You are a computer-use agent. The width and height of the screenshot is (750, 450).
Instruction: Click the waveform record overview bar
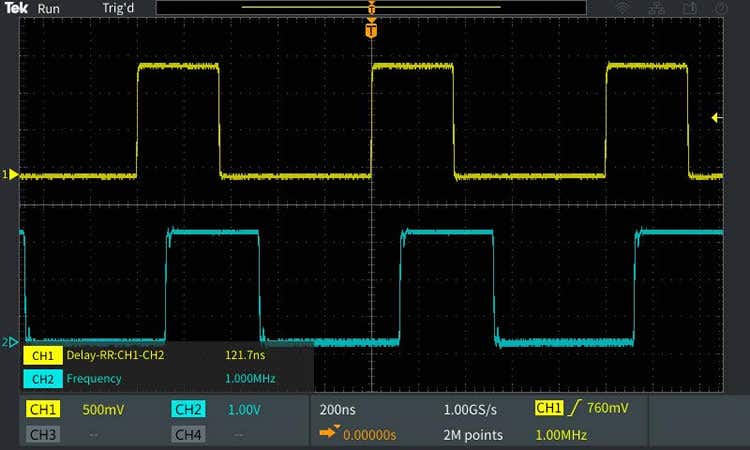pos(371,7)
